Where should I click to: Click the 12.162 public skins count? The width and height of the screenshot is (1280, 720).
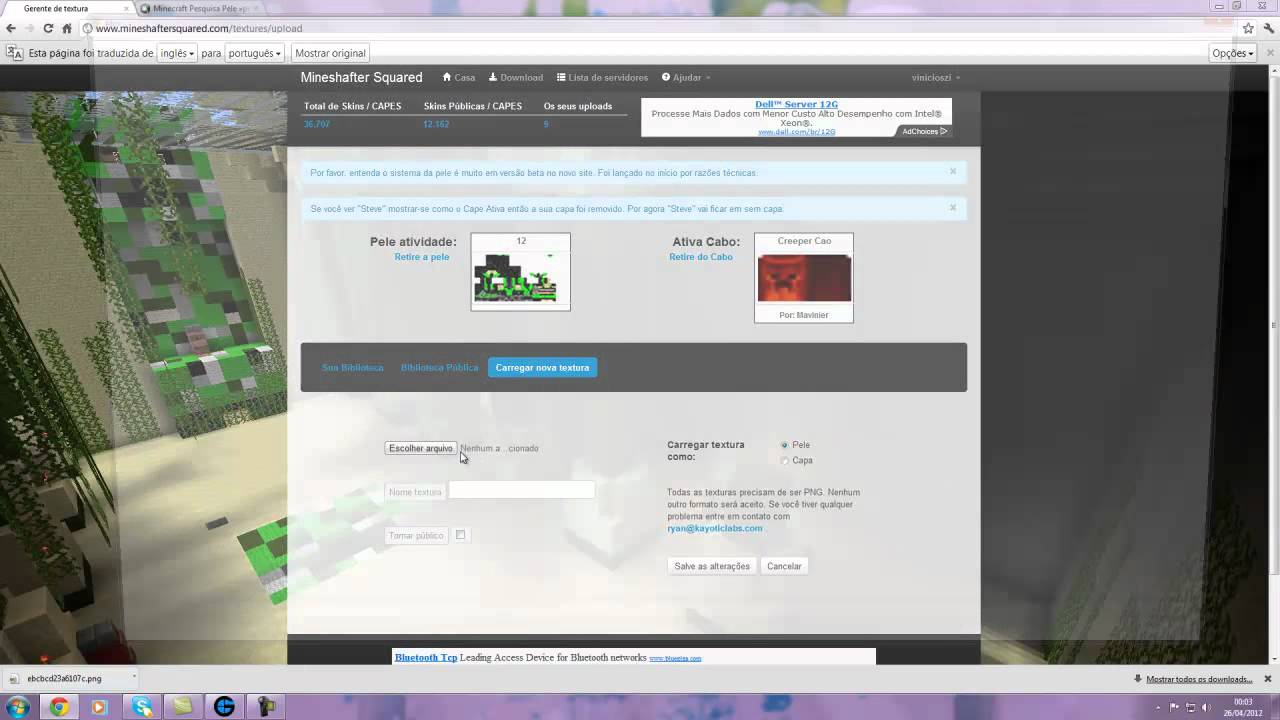(436, 124)
